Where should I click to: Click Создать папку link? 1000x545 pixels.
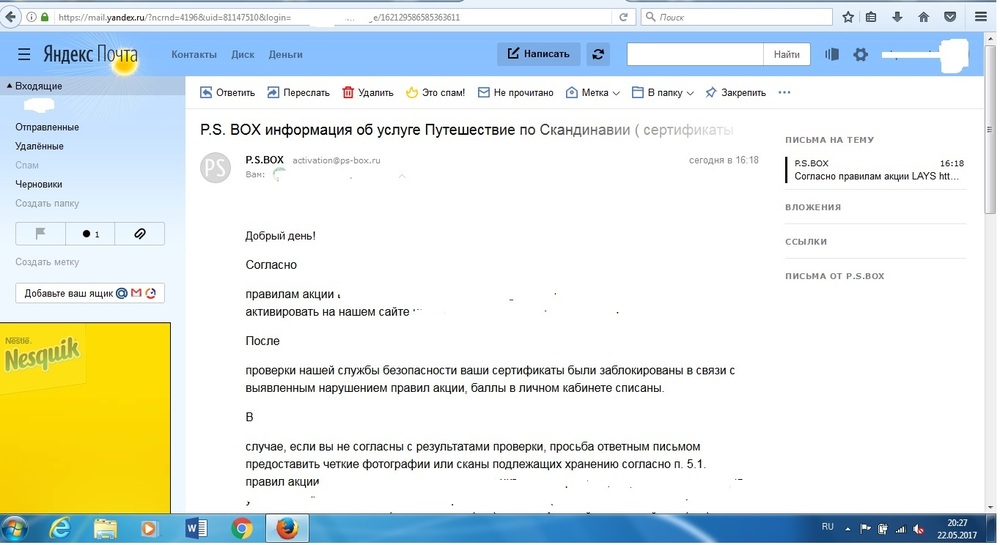click(x=47, y=203)
